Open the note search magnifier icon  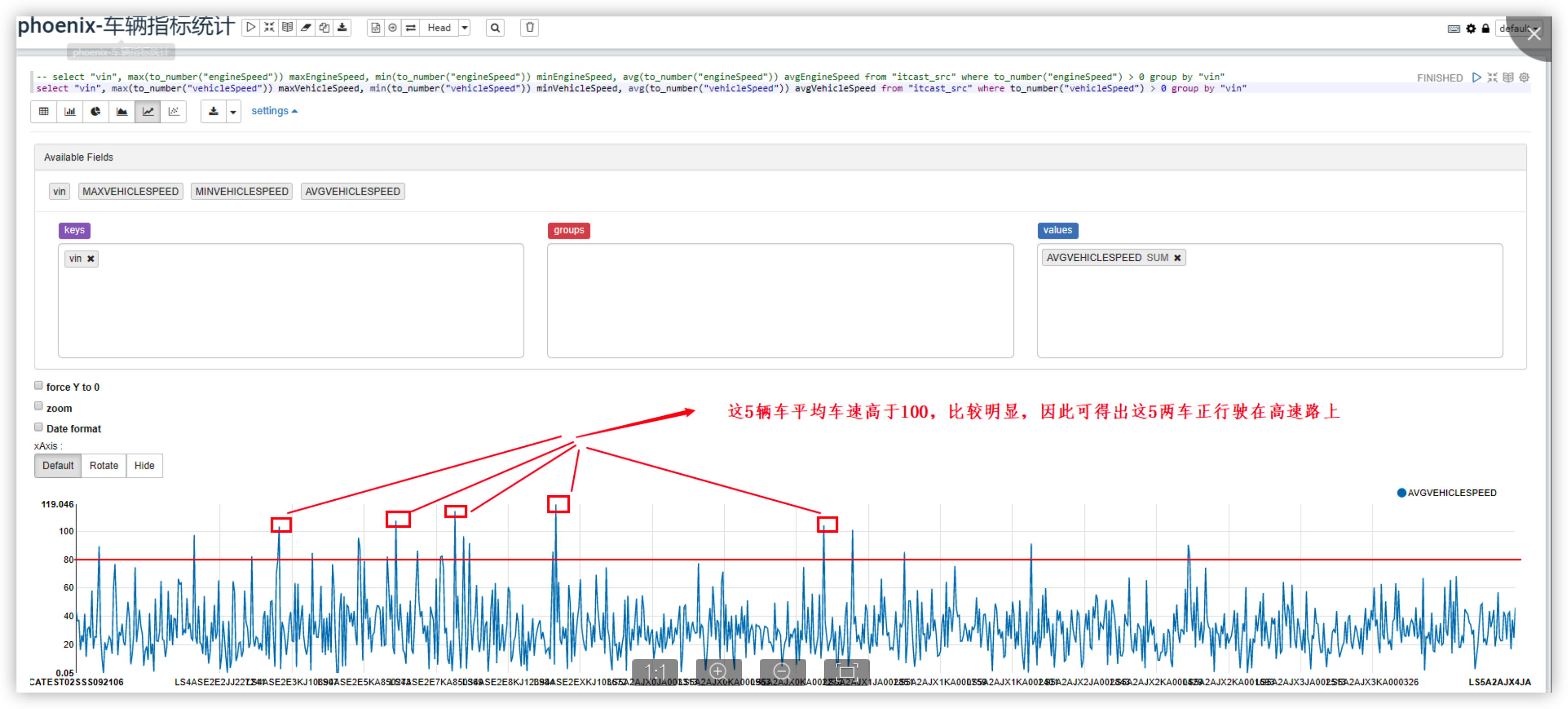coord(495,27)
